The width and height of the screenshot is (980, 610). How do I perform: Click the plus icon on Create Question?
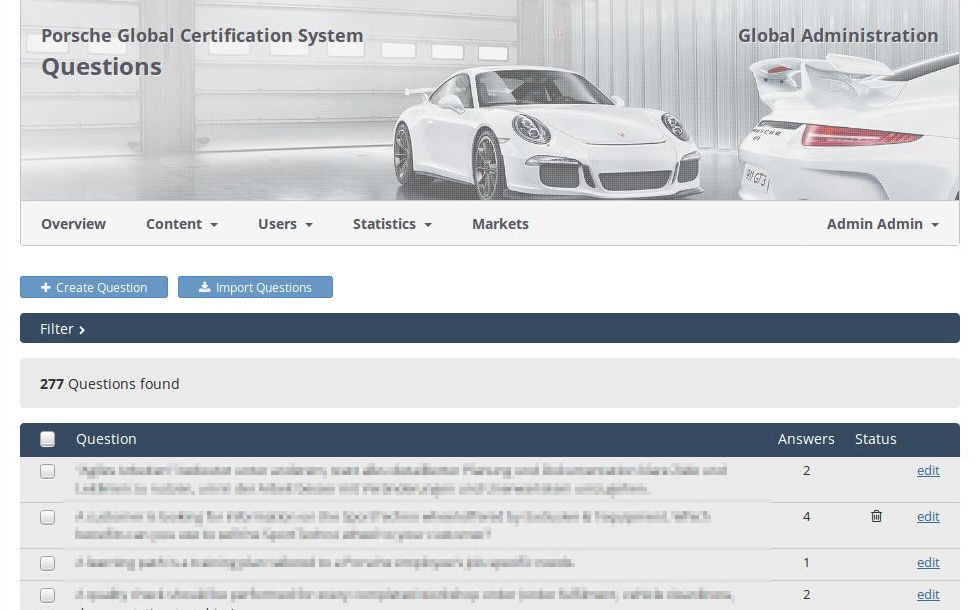[46, 288]
